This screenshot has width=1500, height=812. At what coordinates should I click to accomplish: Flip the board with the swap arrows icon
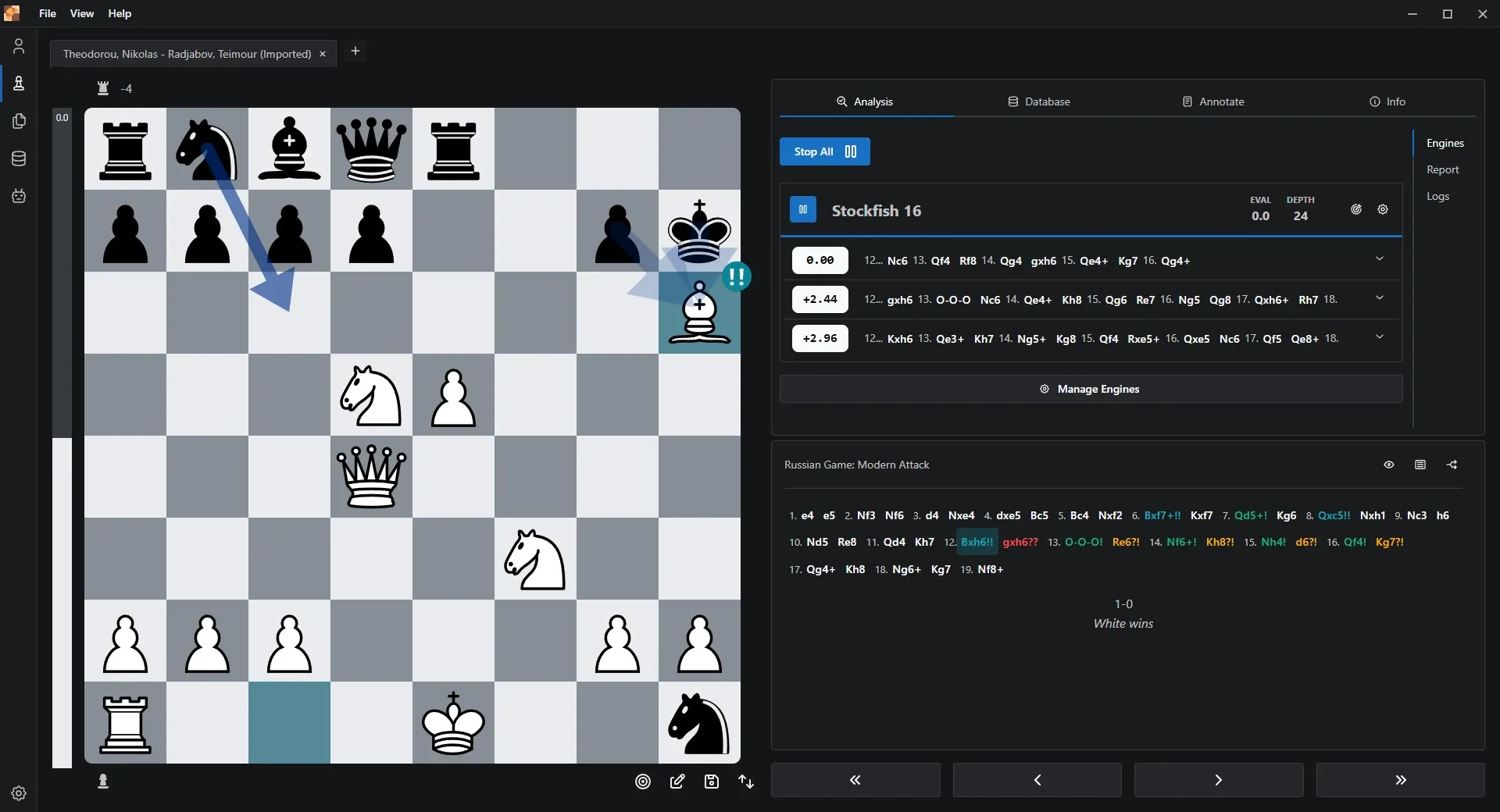click(x=746, y=782)
